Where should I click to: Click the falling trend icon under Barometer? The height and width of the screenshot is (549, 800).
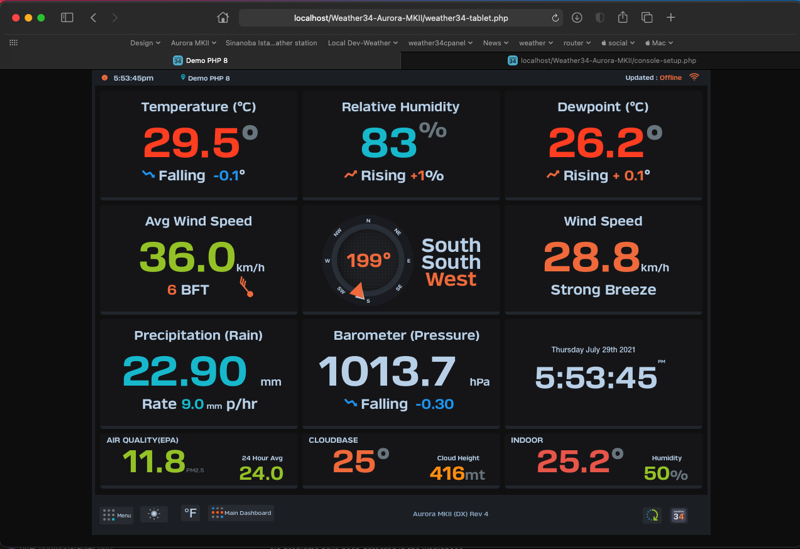pos(350,403)
